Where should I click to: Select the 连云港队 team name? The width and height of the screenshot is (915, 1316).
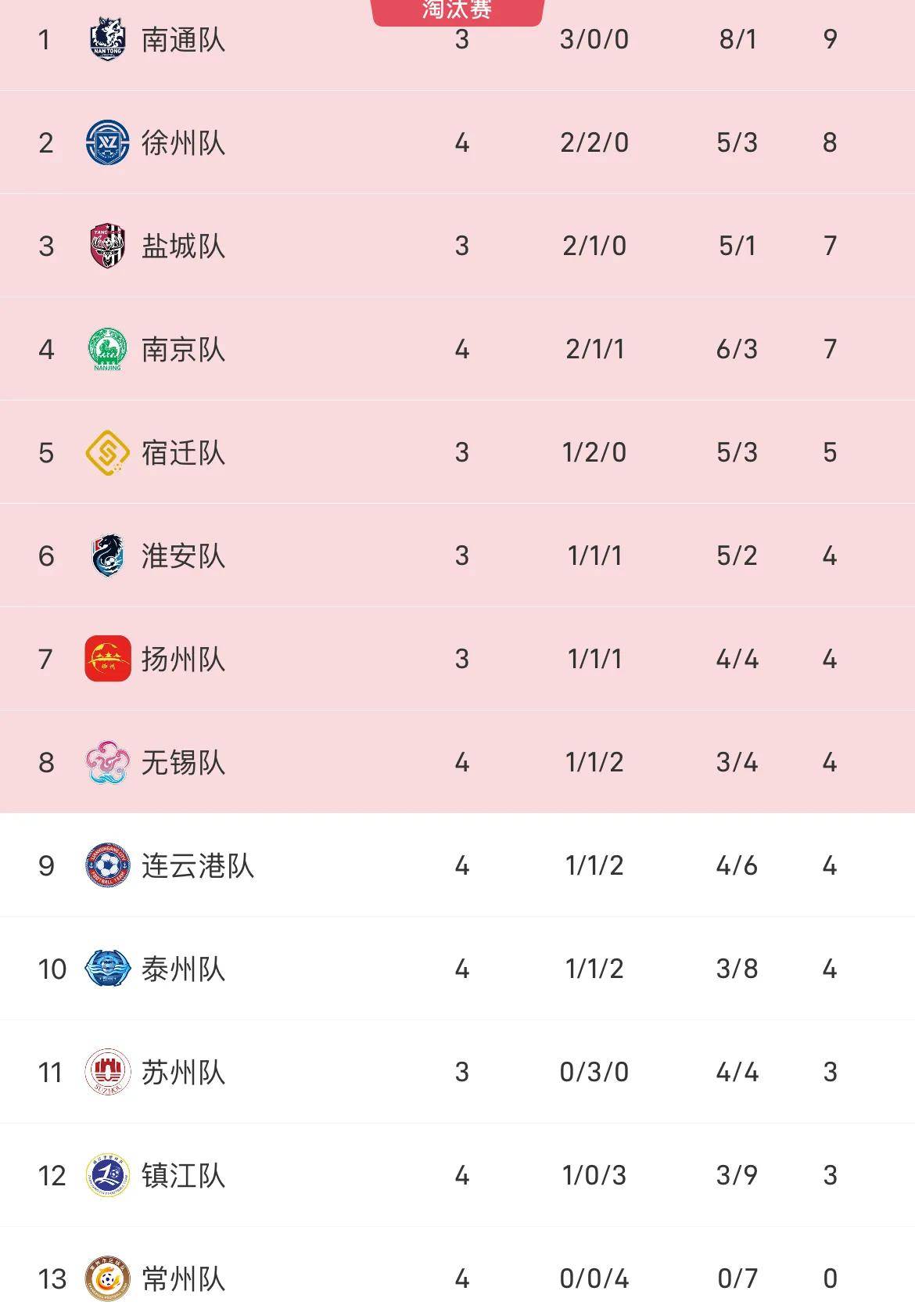coord(197,865)
